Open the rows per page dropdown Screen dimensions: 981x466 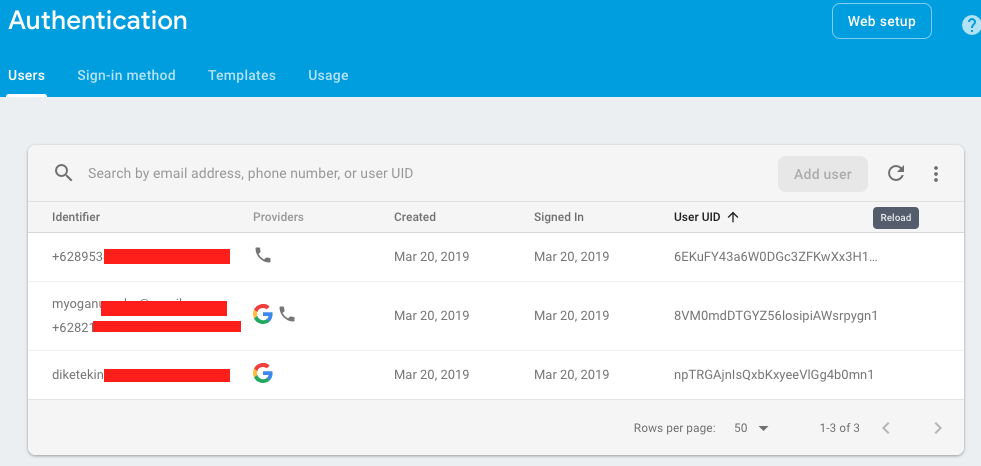pyautogui.click(x=752, y=428)
